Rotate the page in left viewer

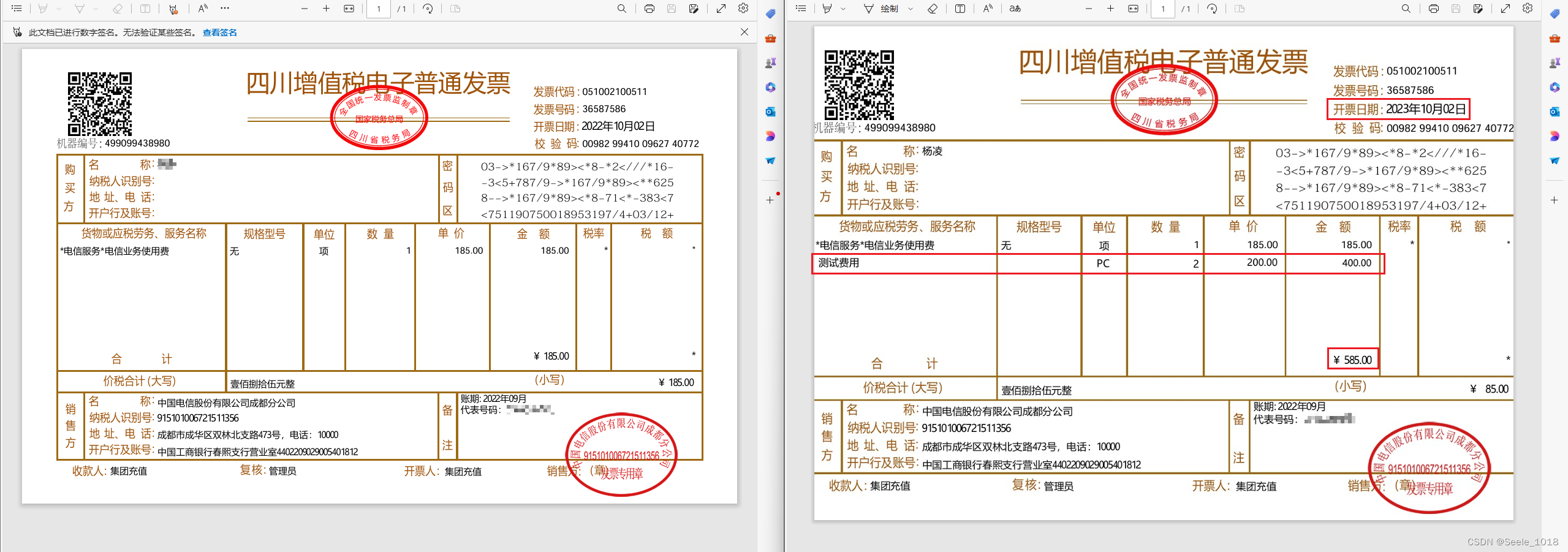coord(428,9)
